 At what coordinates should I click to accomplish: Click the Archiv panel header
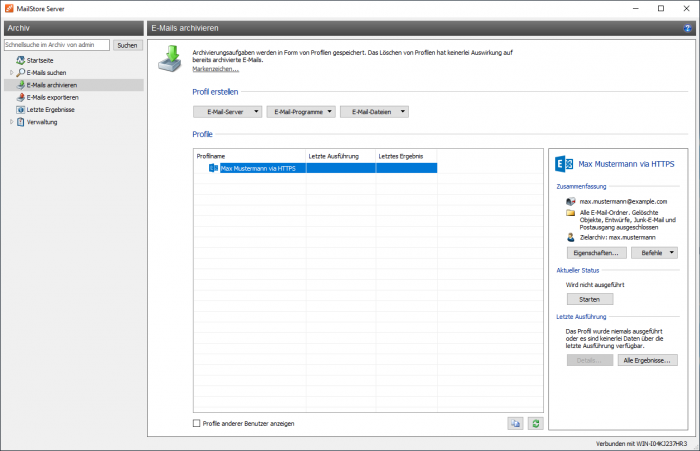(x=74, y=28)
